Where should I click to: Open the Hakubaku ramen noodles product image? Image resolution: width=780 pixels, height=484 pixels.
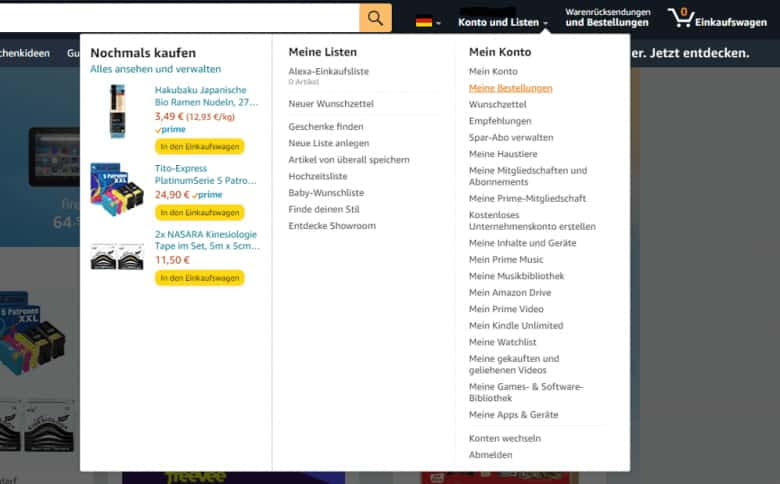pyautogui.click(x=117, y=111)
